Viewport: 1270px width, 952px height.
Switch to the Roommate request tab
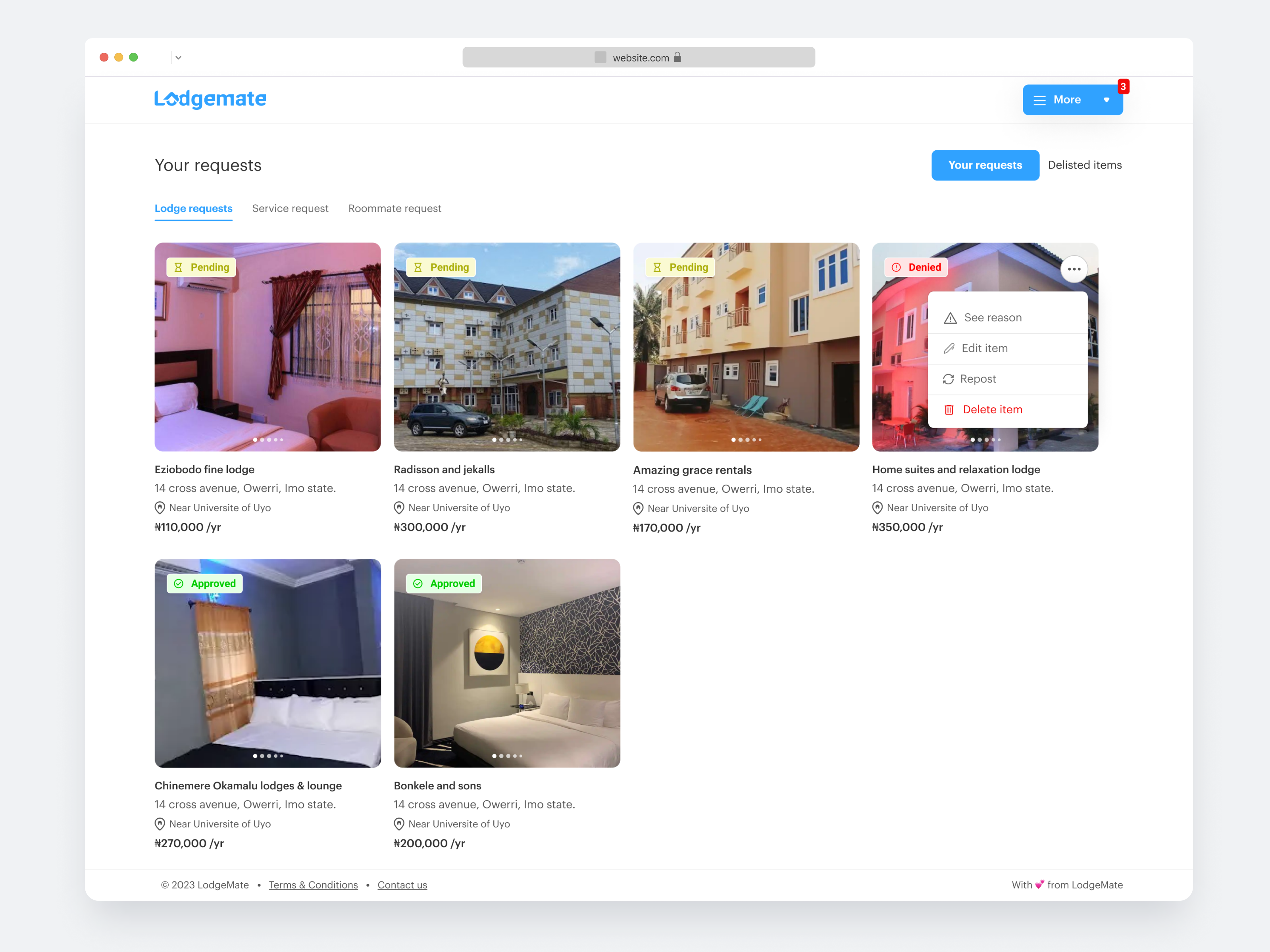tap(394, 208)
